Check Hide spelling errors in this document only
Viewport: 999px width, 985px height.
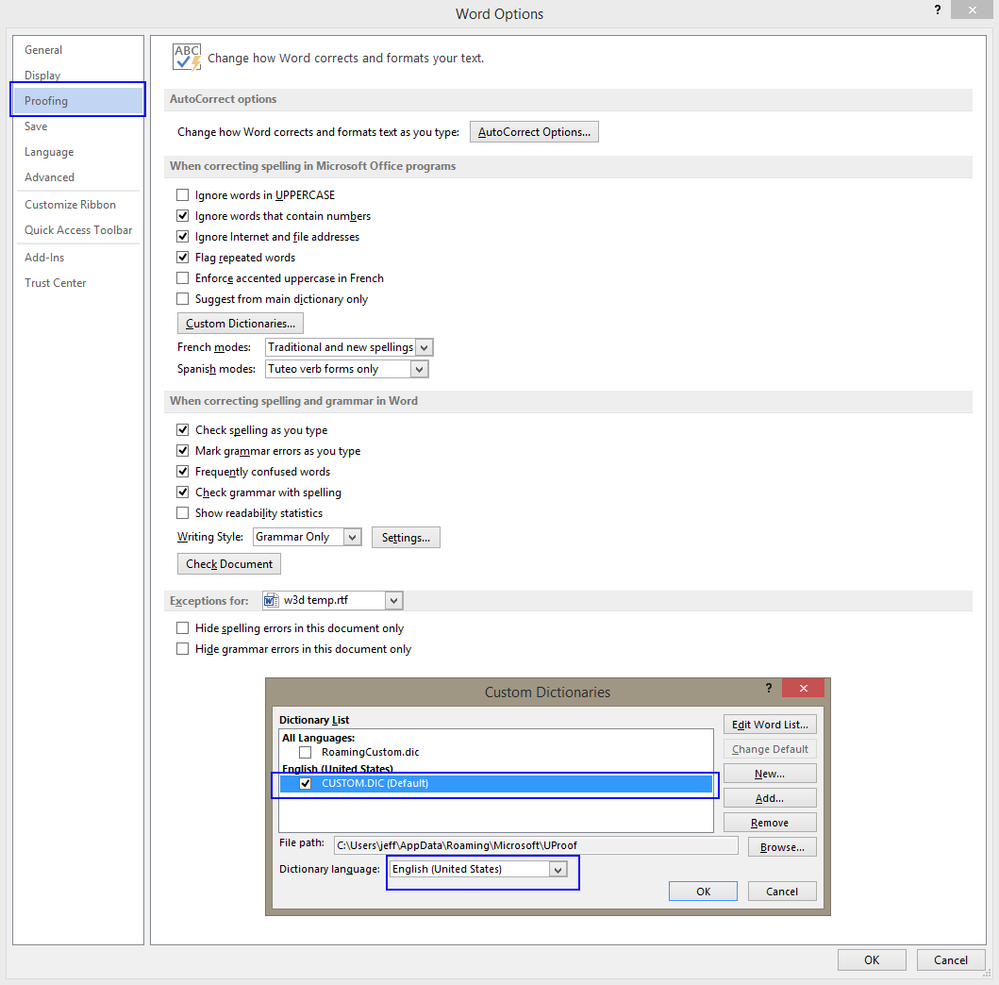pyautogui.click(x=183, y=628)
